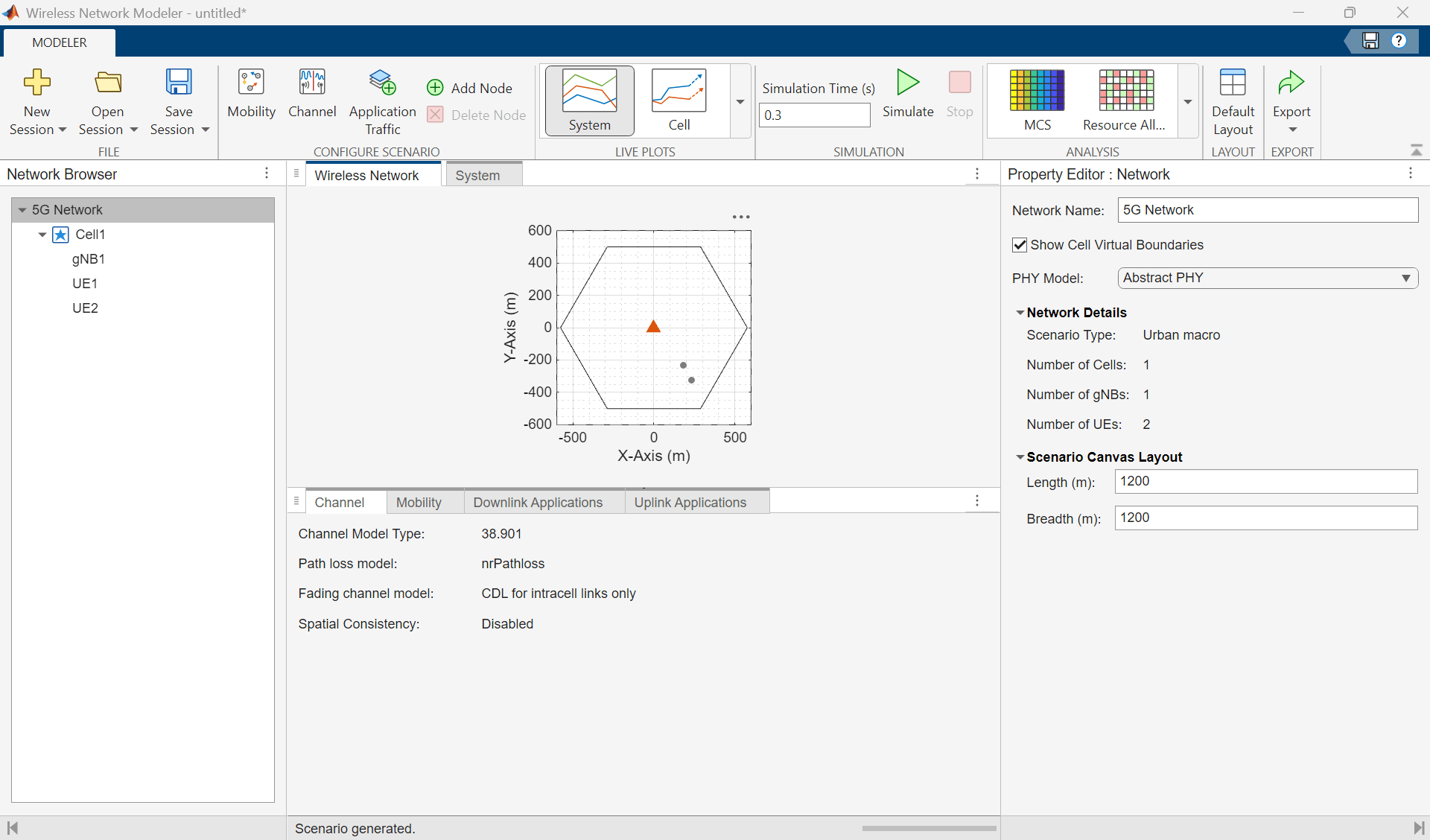Screen dimensions: 1430x840
Task: Open the PHY Model dropdown
Action: coord(1267,278)
